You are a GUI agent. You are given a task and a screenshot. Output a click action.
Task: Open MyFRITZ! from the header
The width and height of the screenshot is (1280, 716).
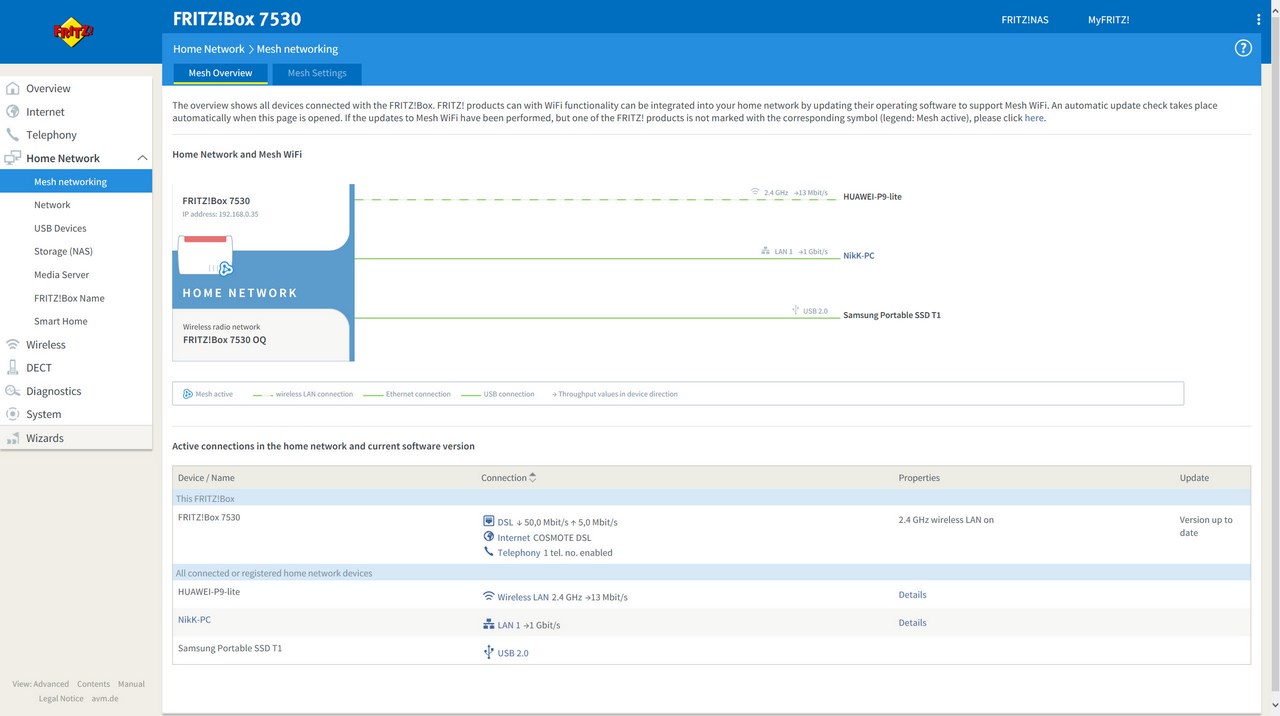(1108, 20)
